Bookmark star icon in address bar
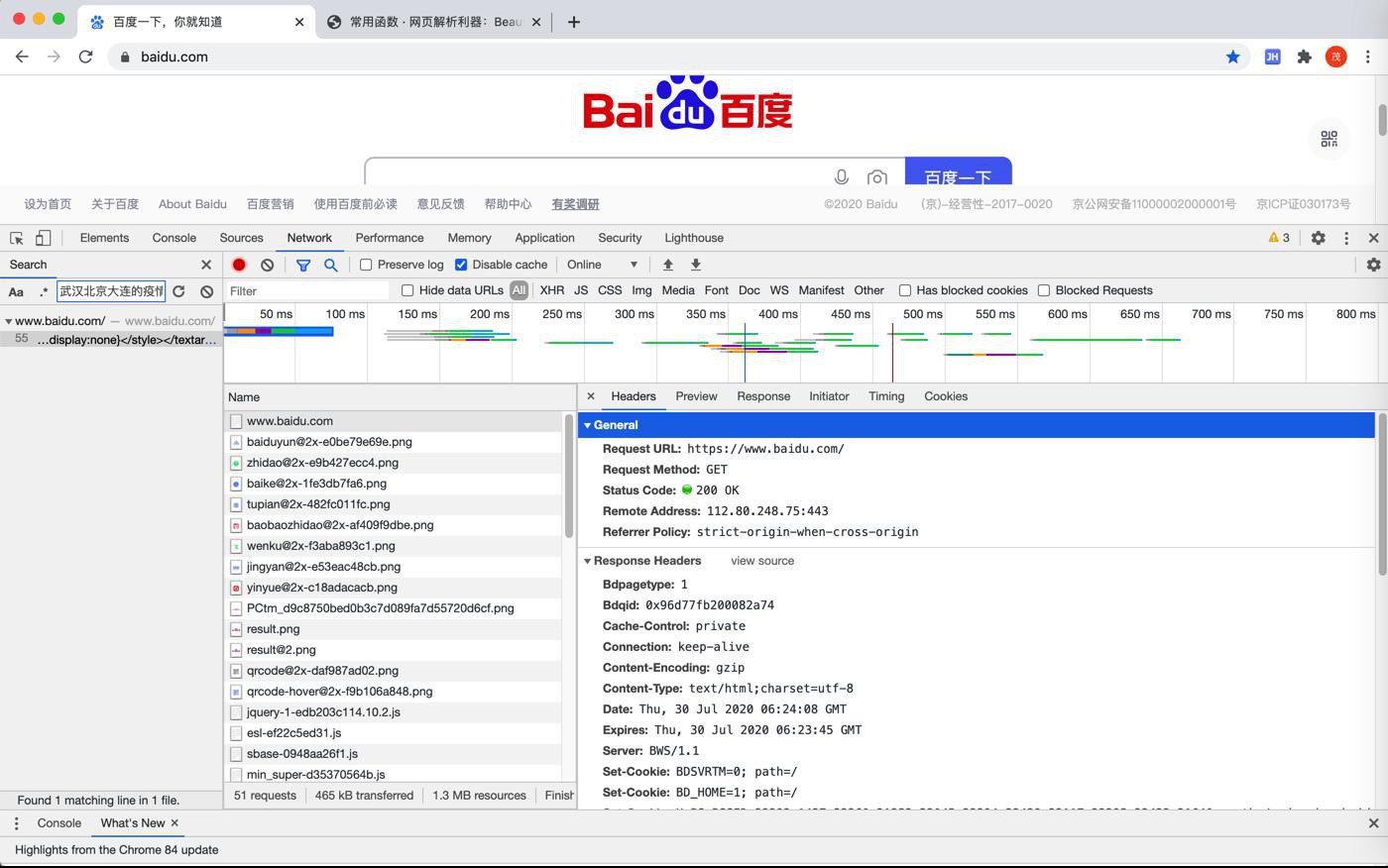1388x868 pixels. (1233, 56)
